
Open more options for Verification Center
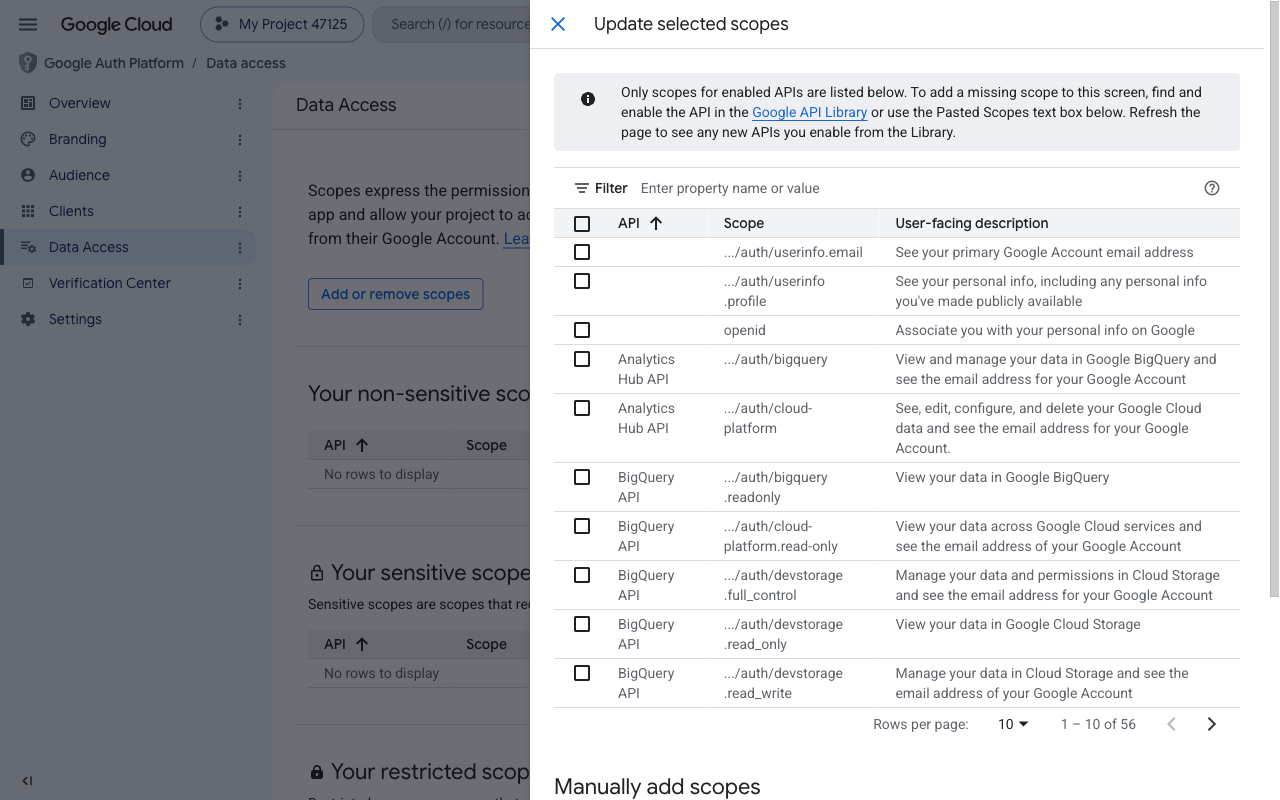click(x=240, y=283)
